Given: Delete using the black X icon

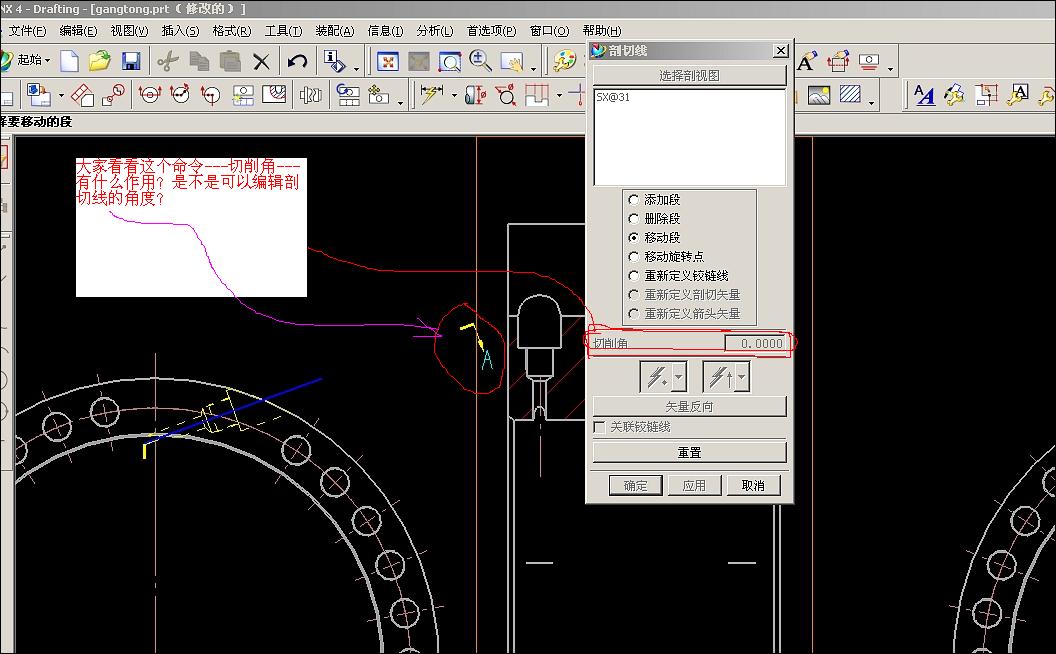Looking at the screenshot, I should point(261,62).
